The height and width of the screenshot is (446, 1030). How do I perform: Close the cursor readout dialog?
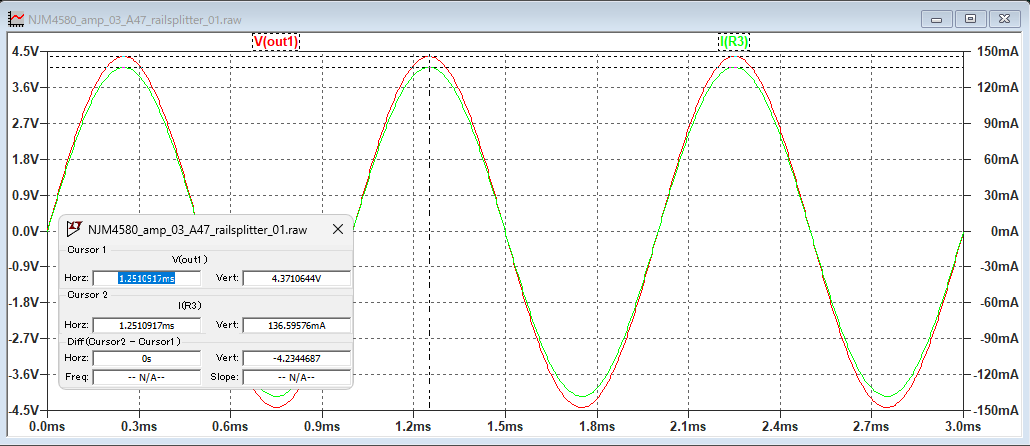[x=337, y=229]
